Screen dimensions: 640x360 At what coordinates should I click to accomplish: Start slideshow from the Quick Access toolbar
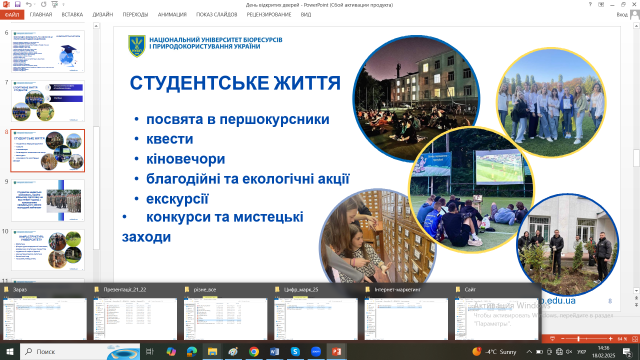54,4
